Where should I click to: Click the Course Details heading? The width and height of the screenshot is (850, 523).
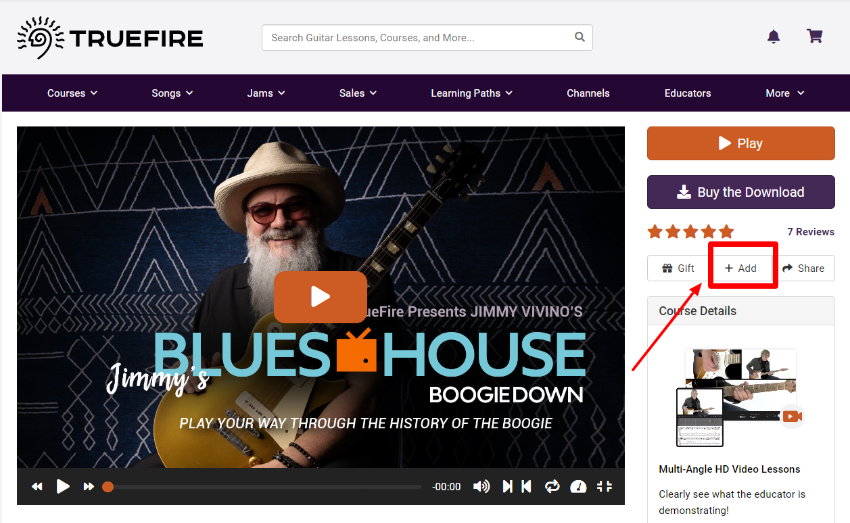697,311
